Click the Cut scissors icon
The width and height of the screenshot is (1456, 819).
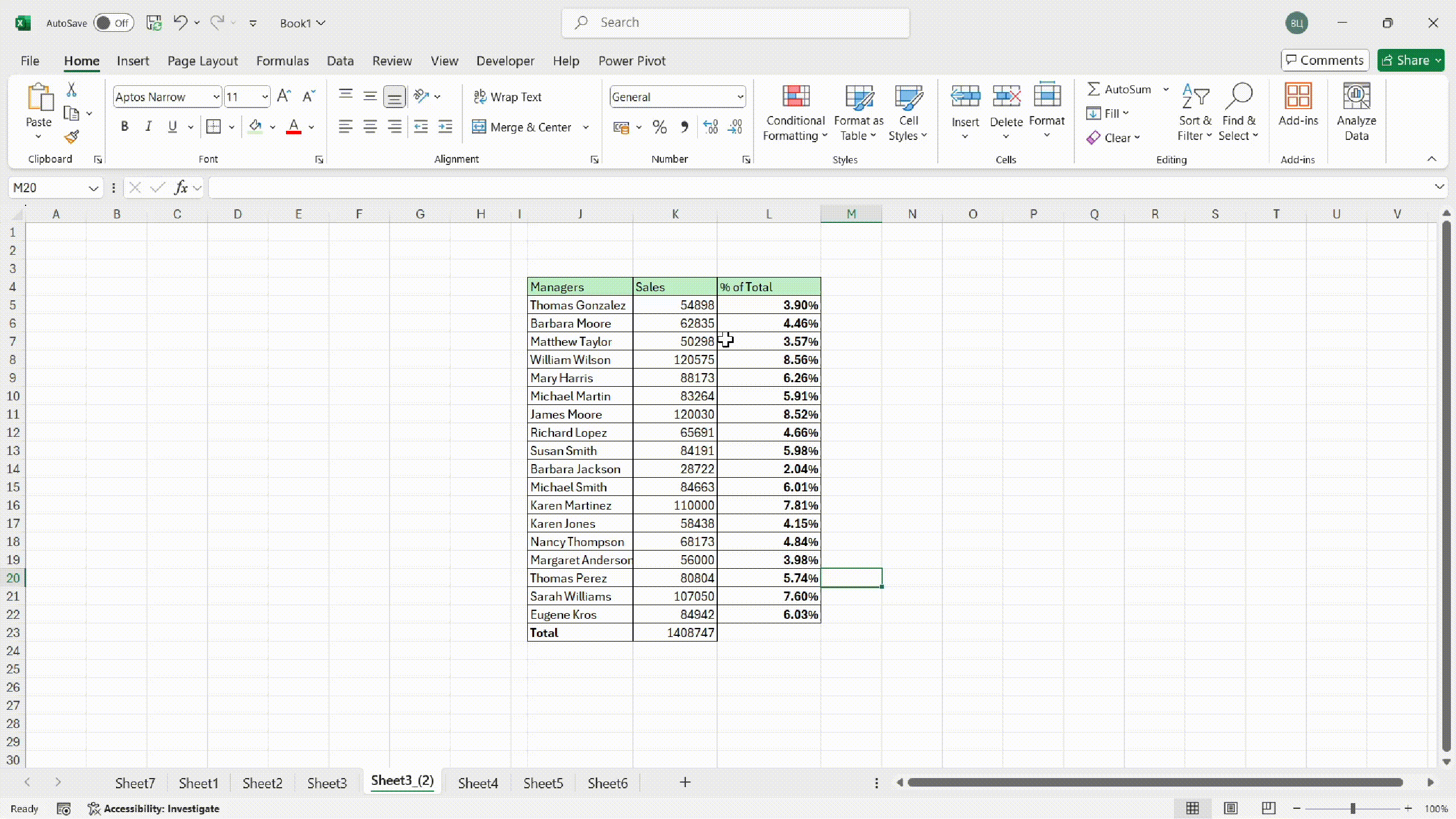72,90
